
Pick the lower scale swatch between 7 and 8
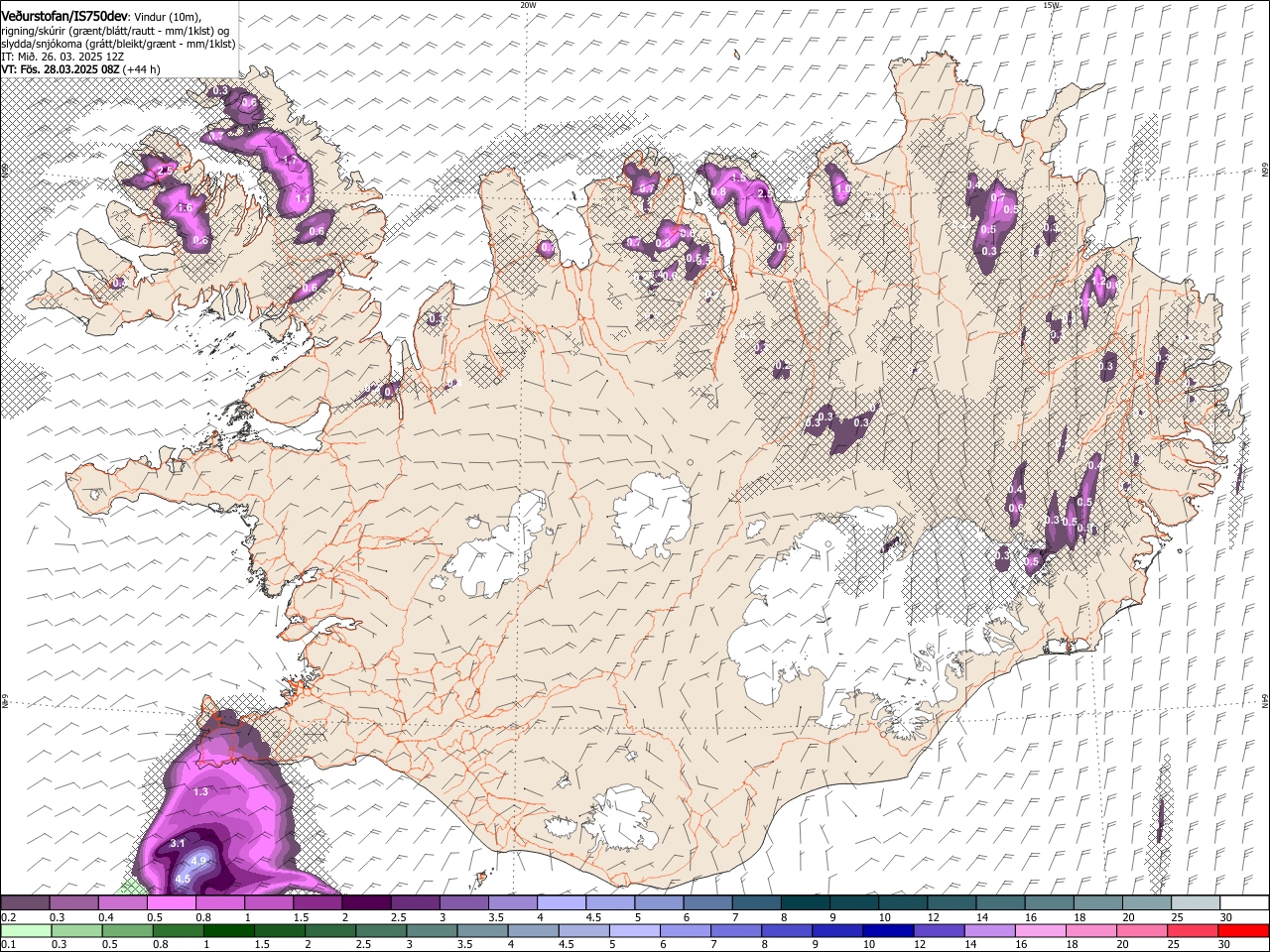click(x=734, y=930)
